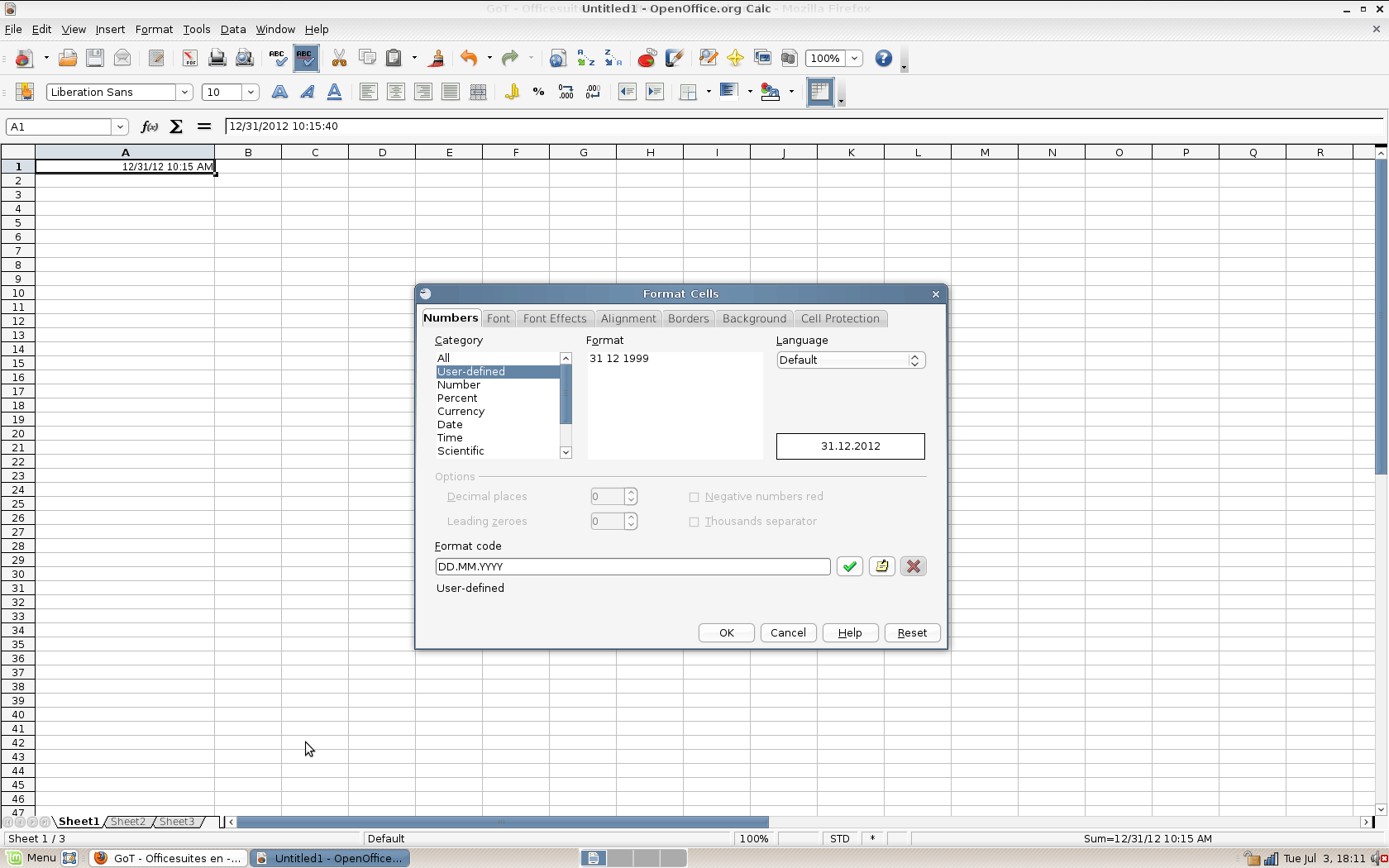The width and height of the screenshot is (1389, 868).
Task: Open the Language Default dropdown
Action: tap(851, 360)
